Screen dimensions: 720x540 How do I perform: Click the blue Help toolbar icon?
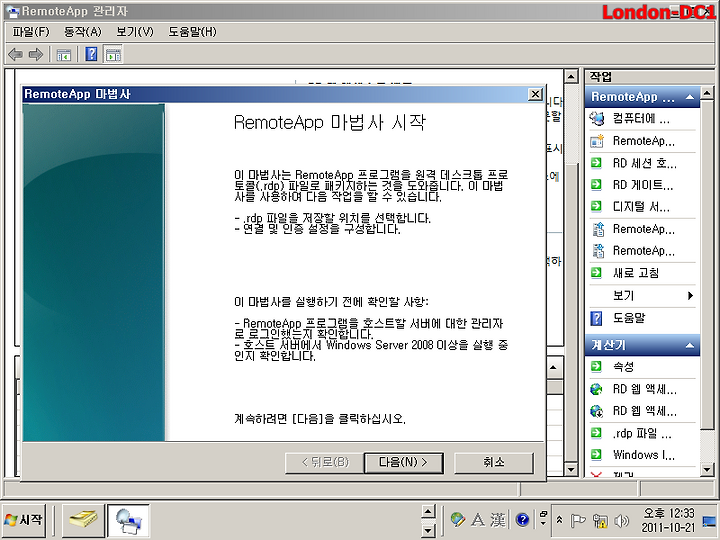tap(91, 54)
